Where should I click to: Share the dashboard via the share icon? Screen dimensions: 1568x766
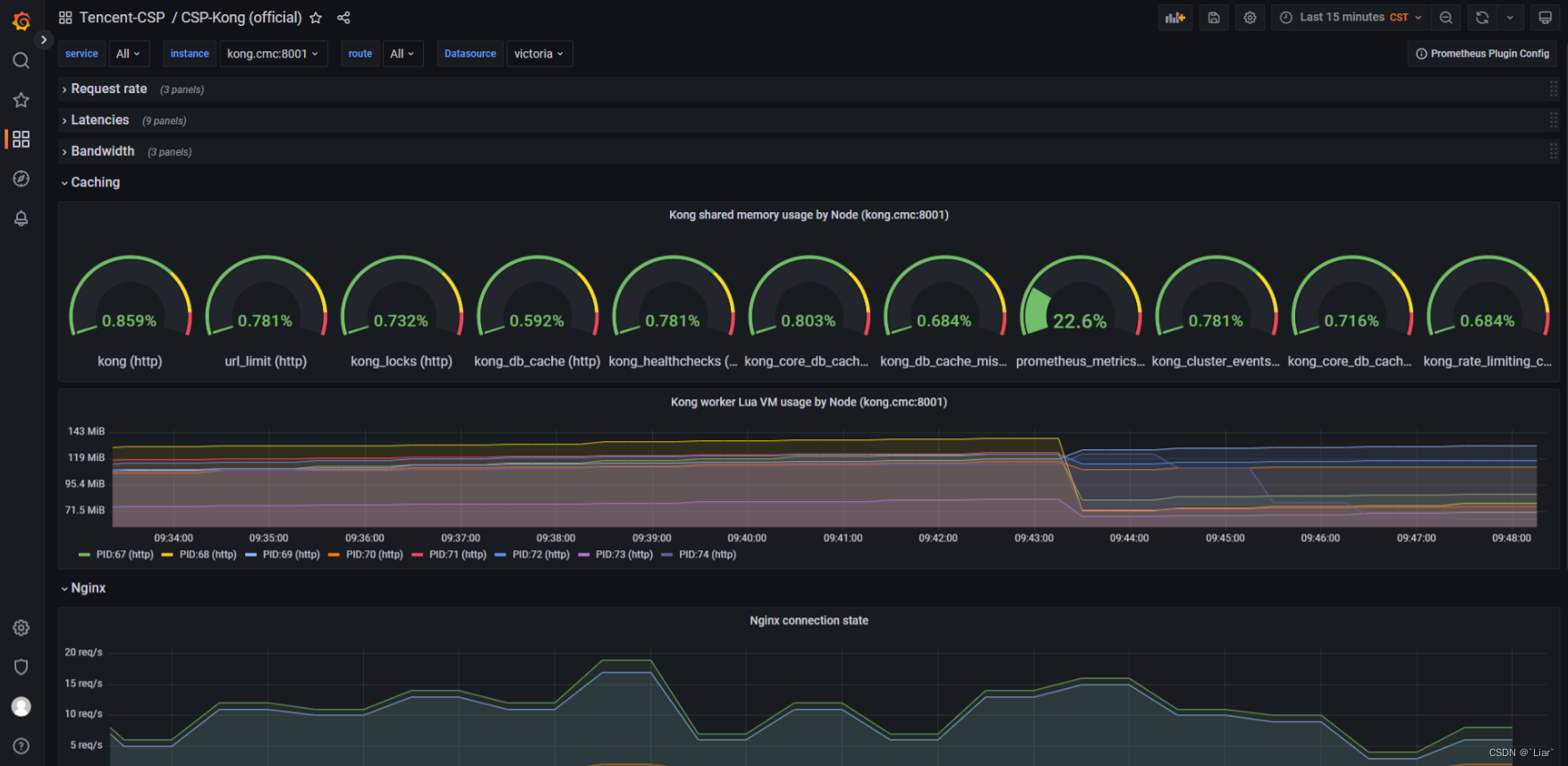(343, 18)
